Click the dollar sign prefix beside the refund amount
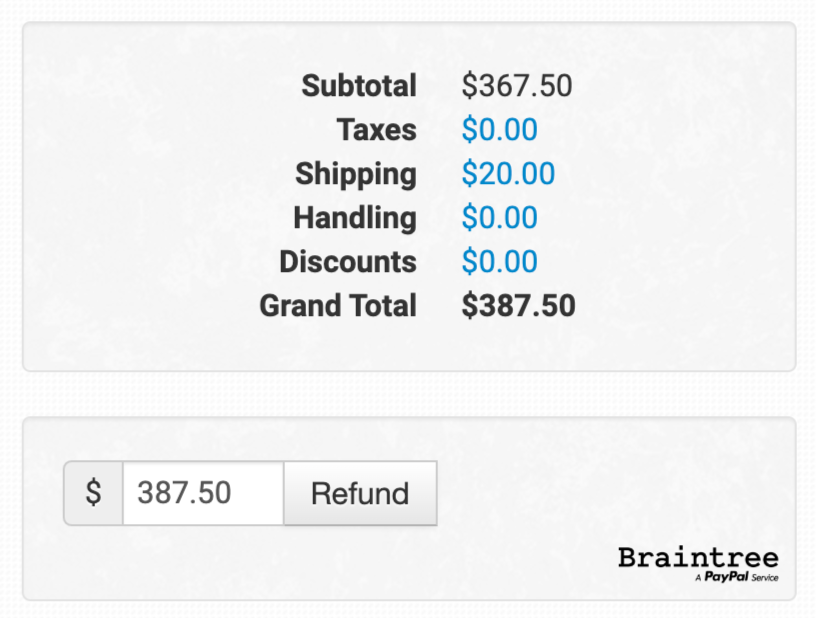Screen dimensions: 816x618 click(93, 493)
